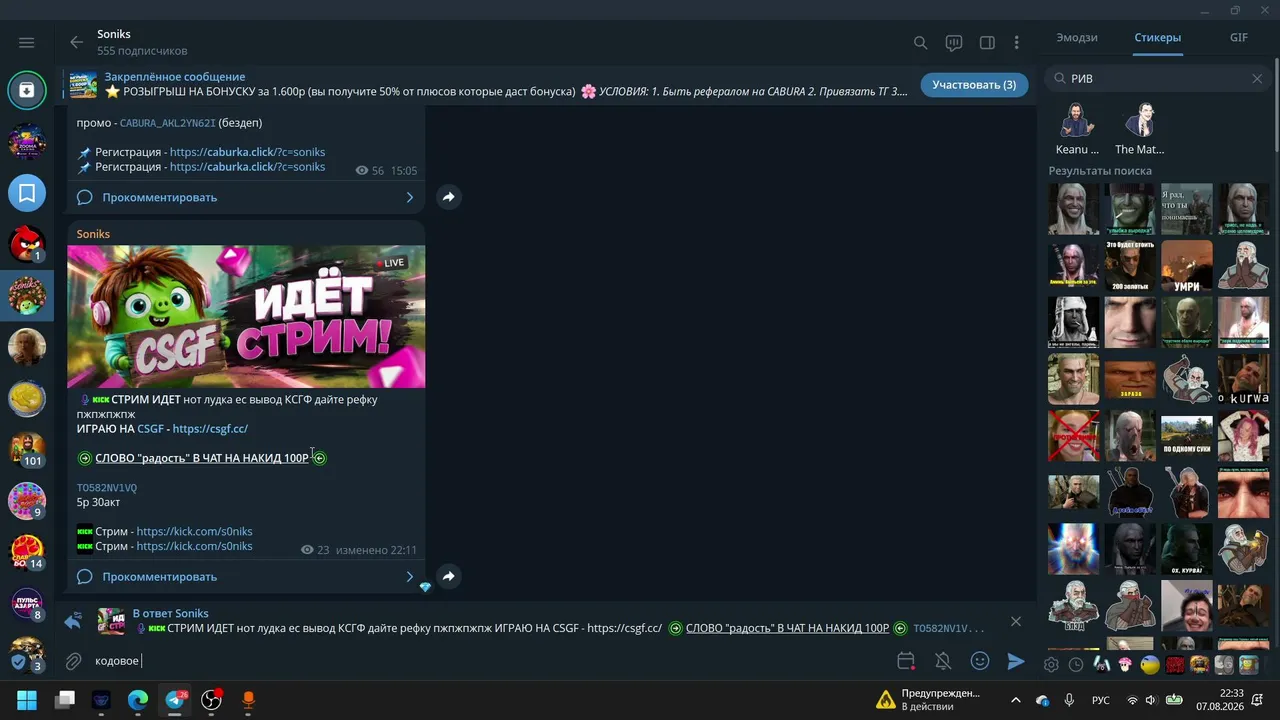Toggle the right info side panel

point(987,42)
